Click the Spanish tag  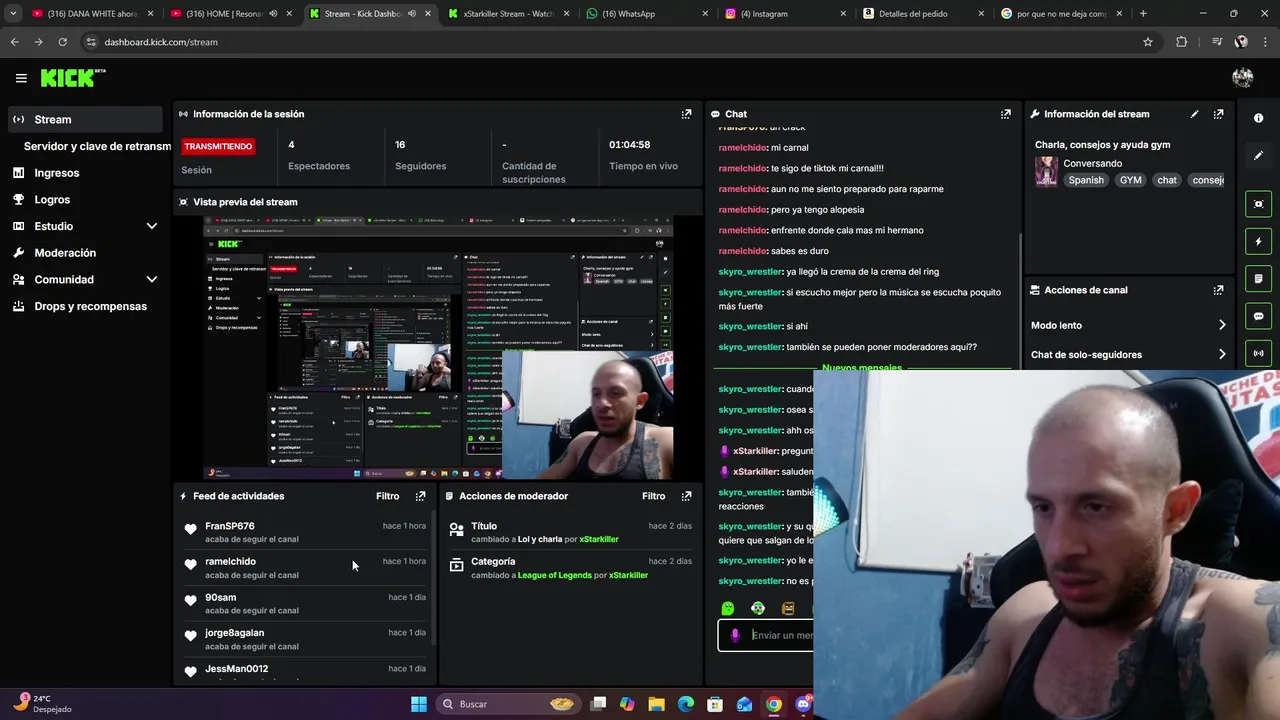click(x=1086, y=180)
